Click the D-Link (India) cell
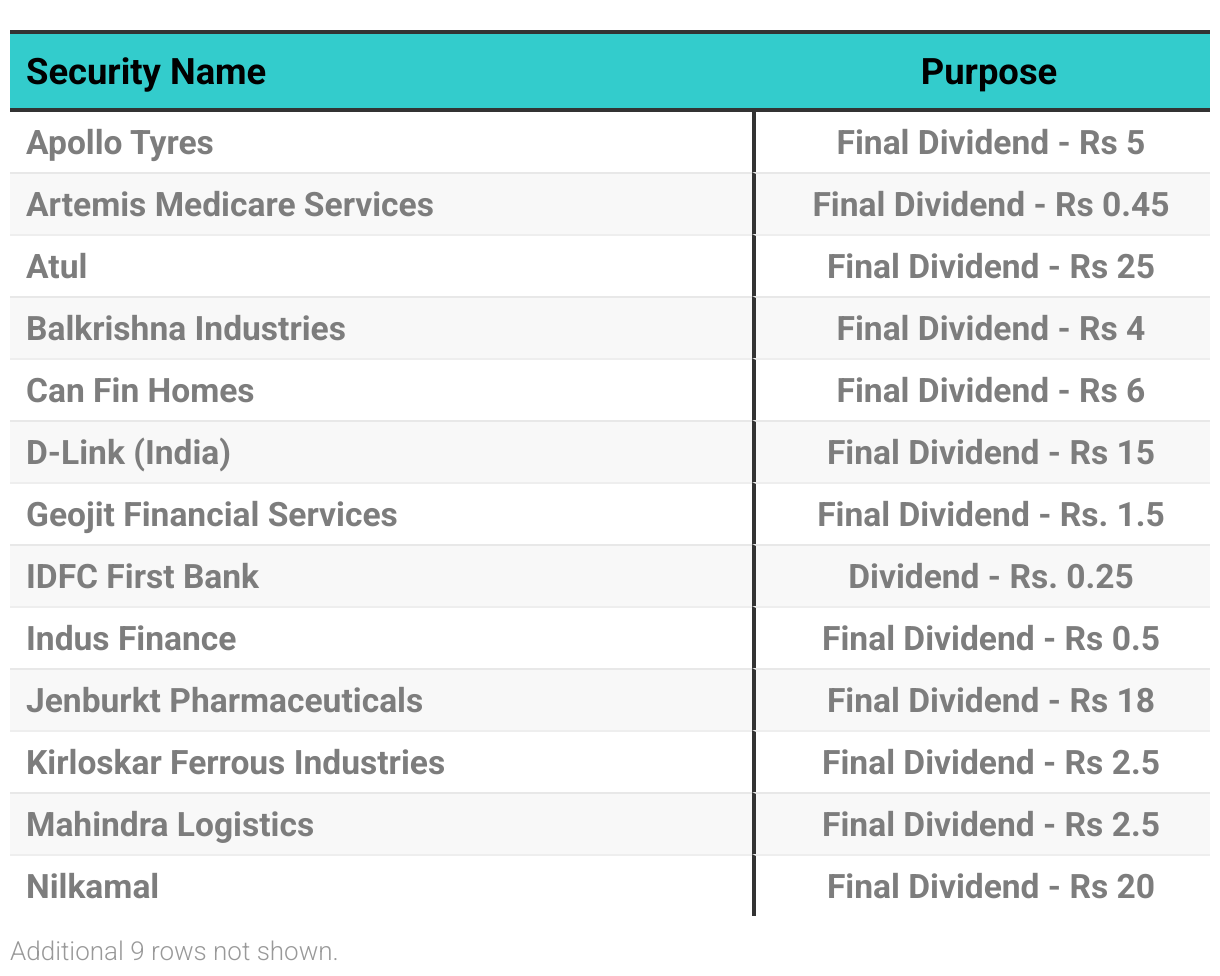Screen dimensions: 1220x976 pyautogui.click(x=129, y=453)
